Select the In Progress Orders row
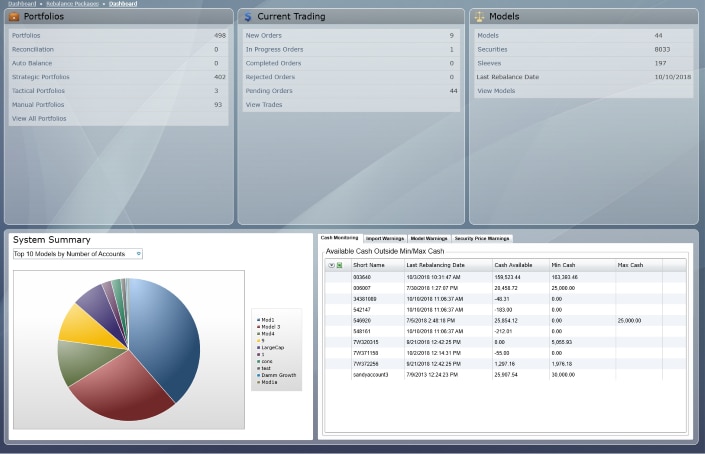The image size is (705, 454). 351,49
